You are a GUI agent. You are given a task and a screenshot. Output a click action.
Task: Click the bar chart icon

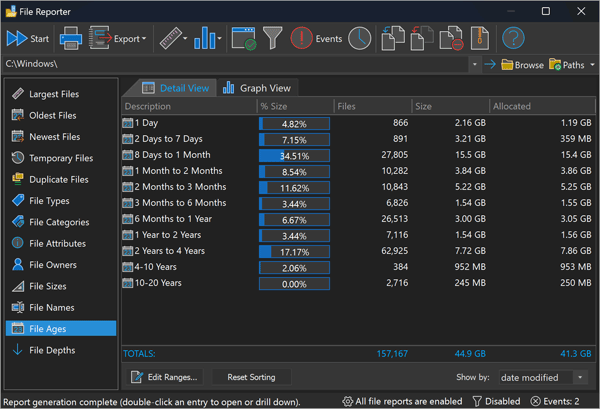click(x=204, y=38)
